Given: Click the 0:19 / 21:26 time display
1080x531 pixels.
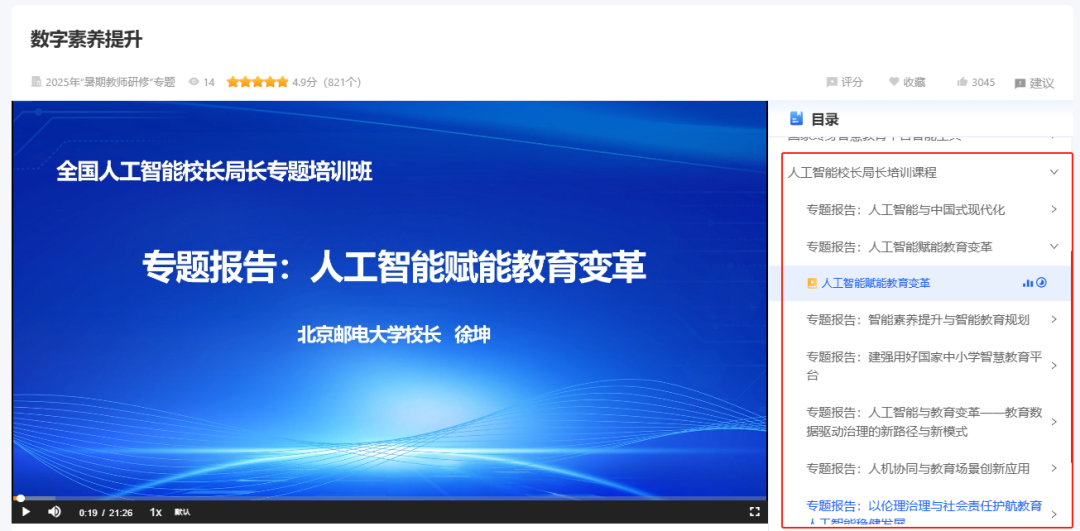Looking at the screenshot, I should click(x=105, y=512).
